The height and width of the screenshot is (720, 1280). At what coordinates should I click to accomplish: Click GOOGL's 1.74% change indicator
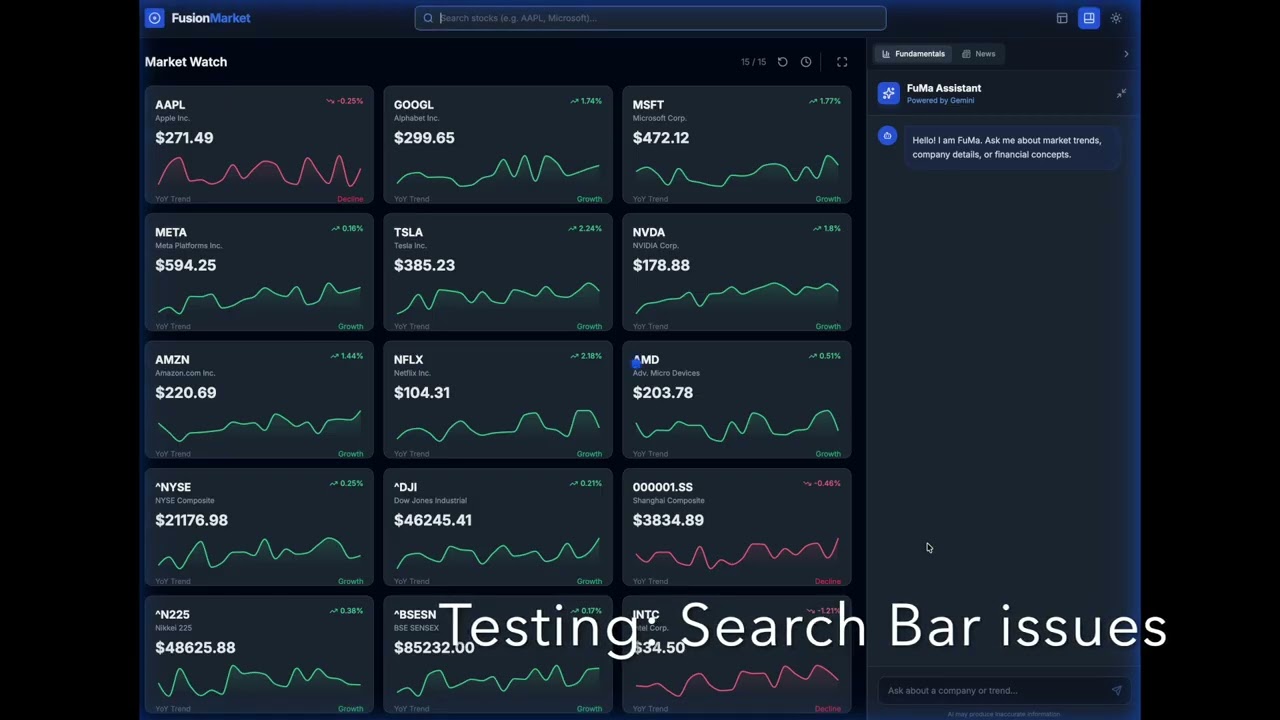(586, 101)
